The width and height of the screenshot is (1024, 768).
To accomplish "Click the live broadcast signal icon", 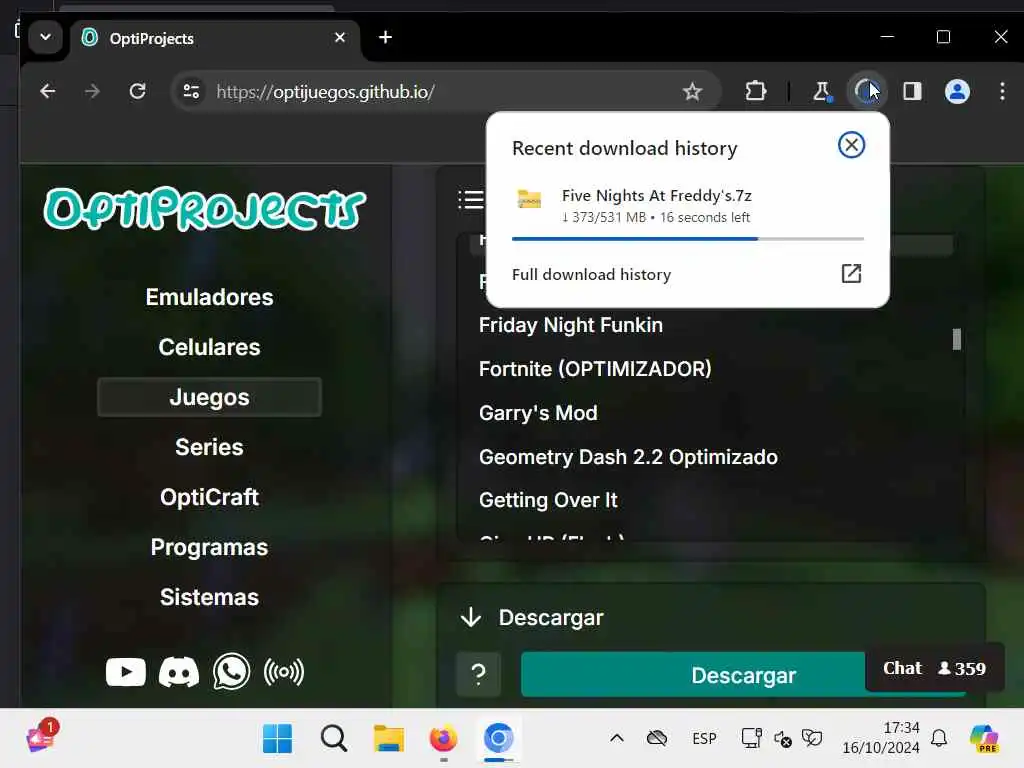I will pyautogui.click(x=283, y=672).
